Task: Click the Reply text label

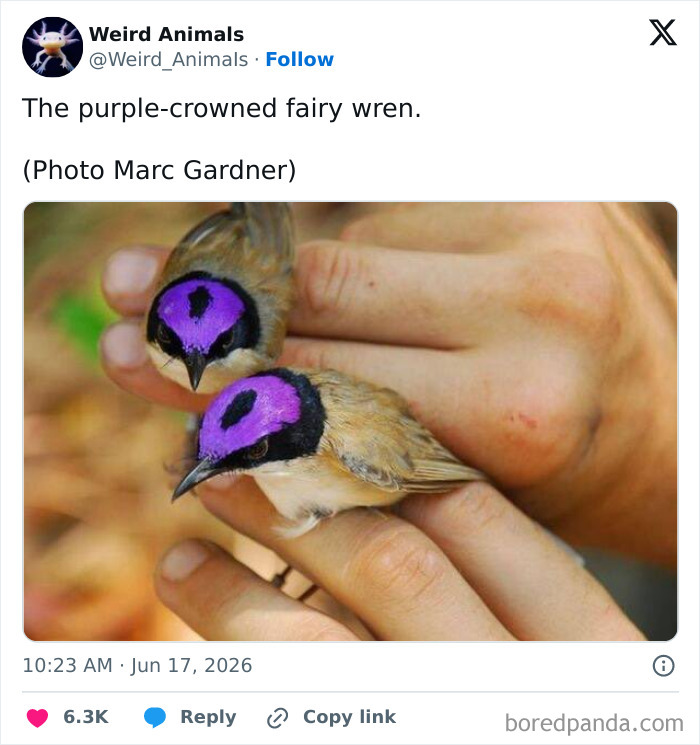Action: tap(208, 717)
